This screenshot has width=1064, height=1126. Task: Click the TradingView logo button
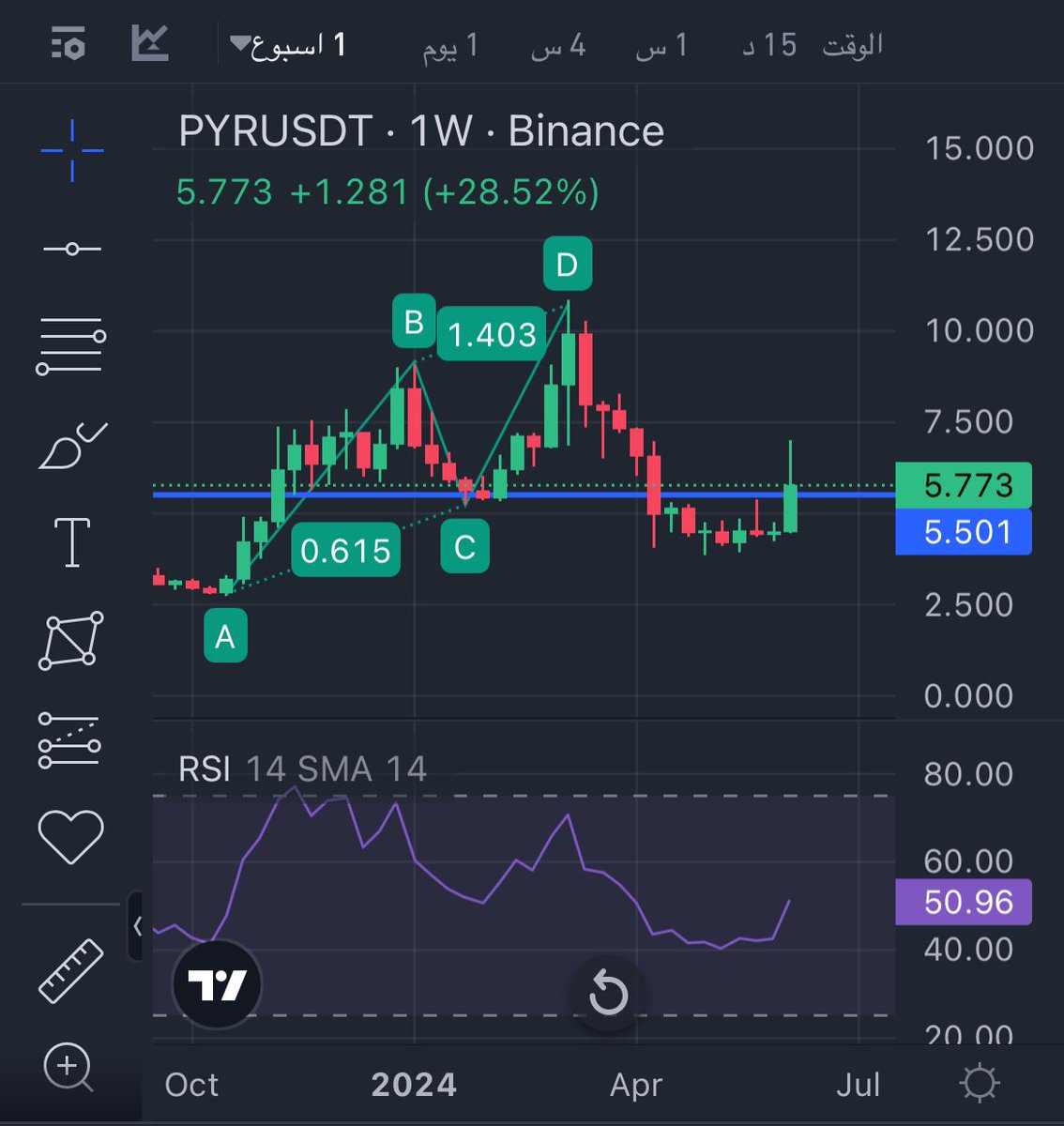[x=217, y=984]
